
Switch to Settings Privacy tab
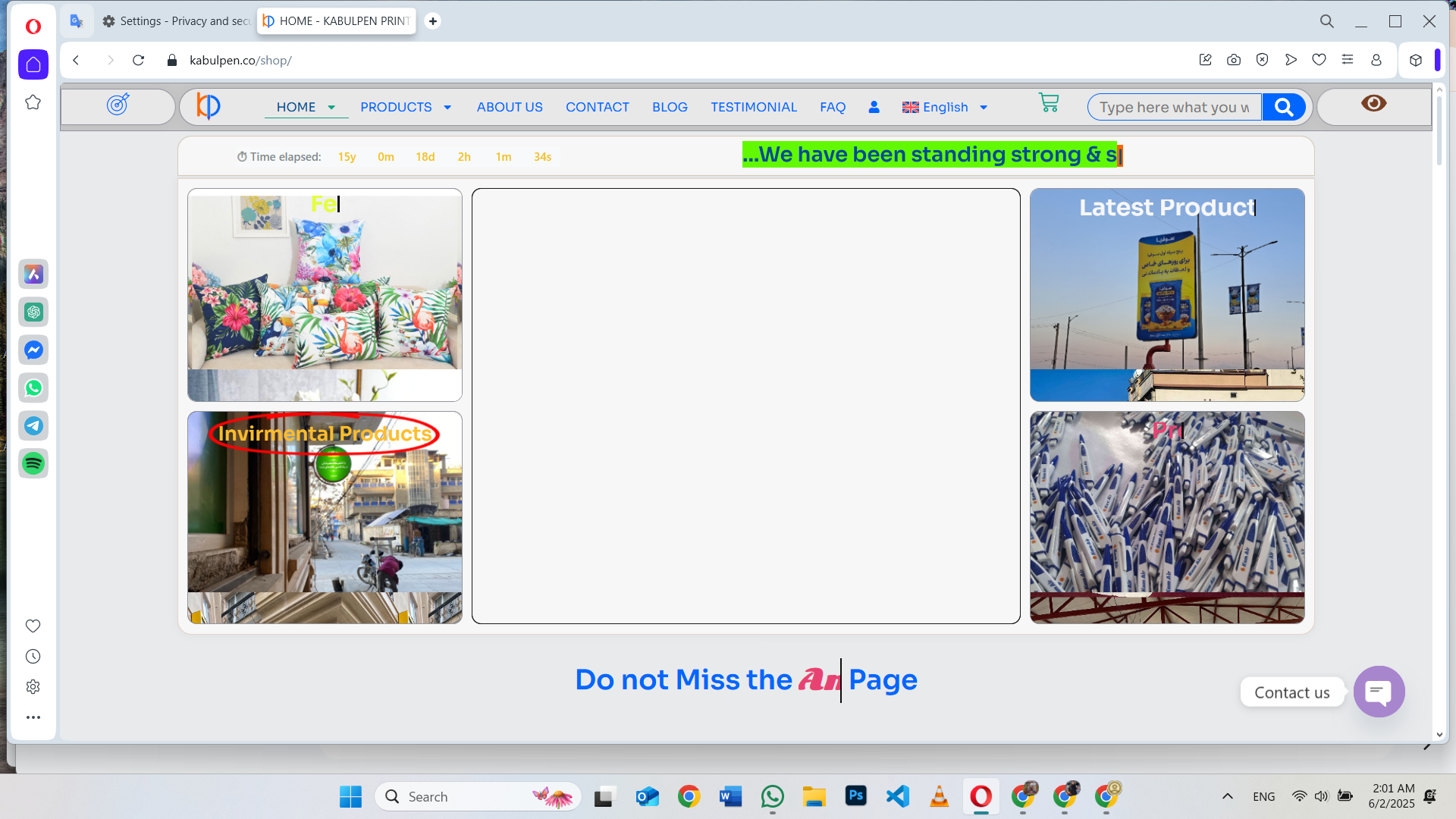(177, 21)
